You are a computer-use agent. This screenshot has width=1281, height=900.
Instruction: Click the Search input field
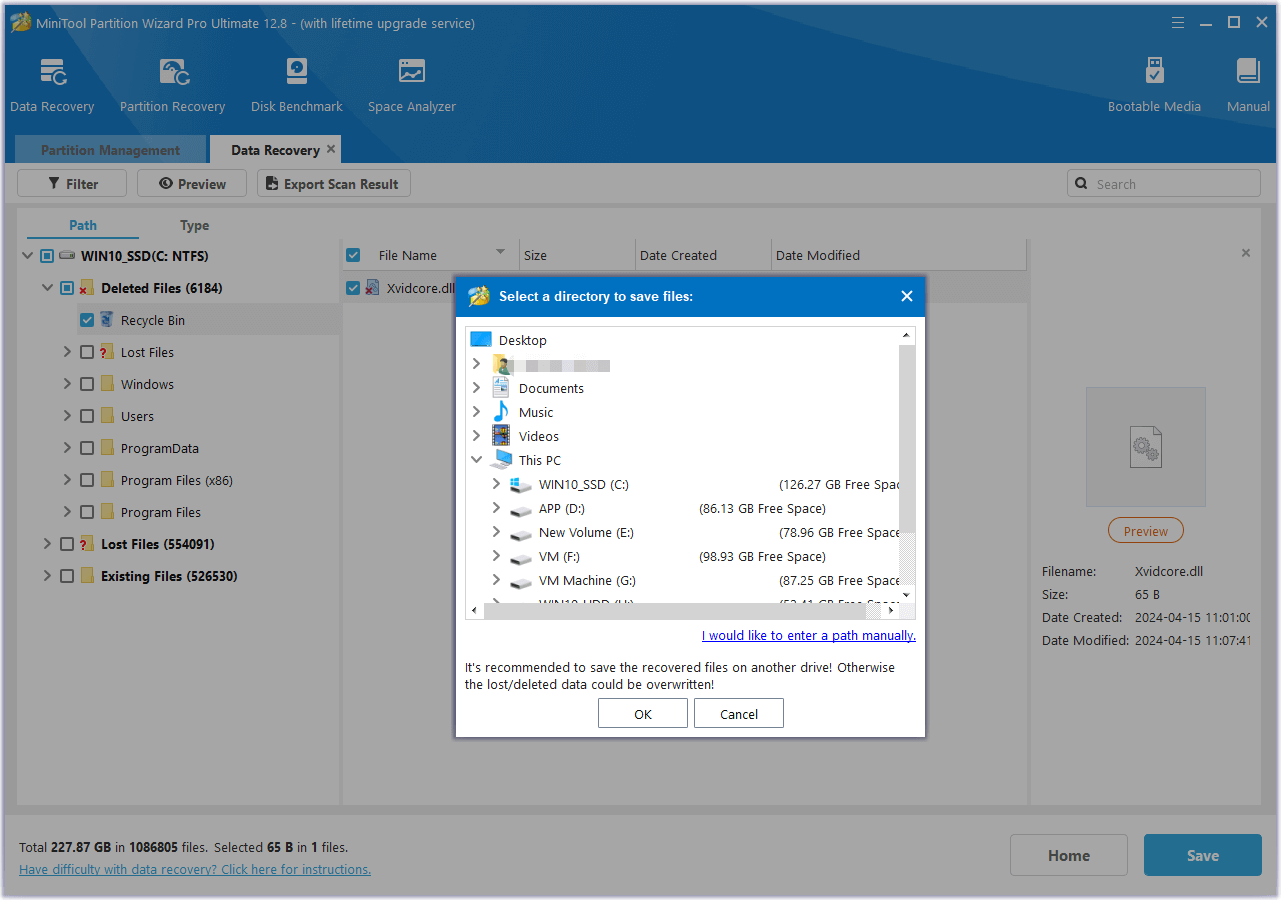click(x=1164, y=184)
